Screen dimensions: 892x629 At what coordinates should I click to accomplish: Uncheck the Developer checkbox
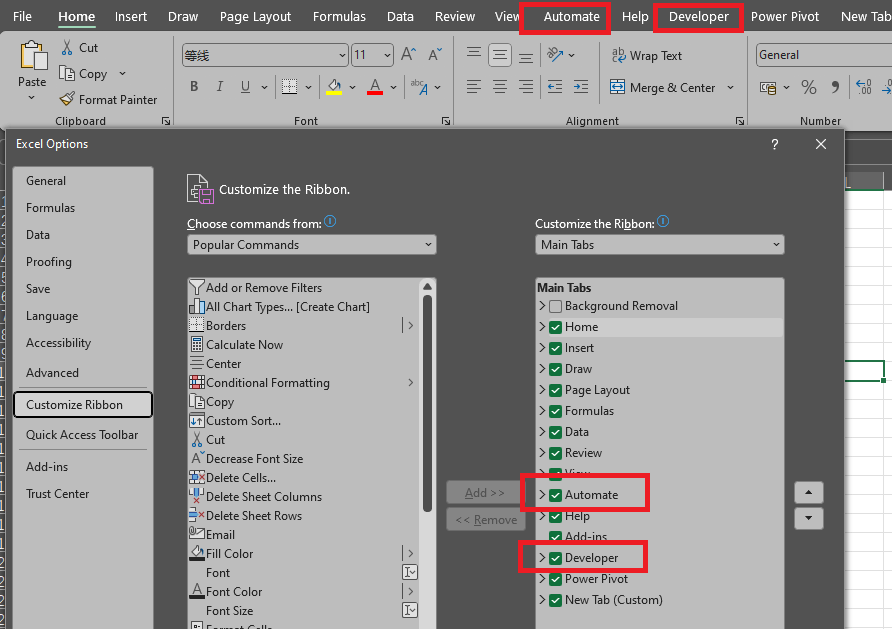[556, 558]
